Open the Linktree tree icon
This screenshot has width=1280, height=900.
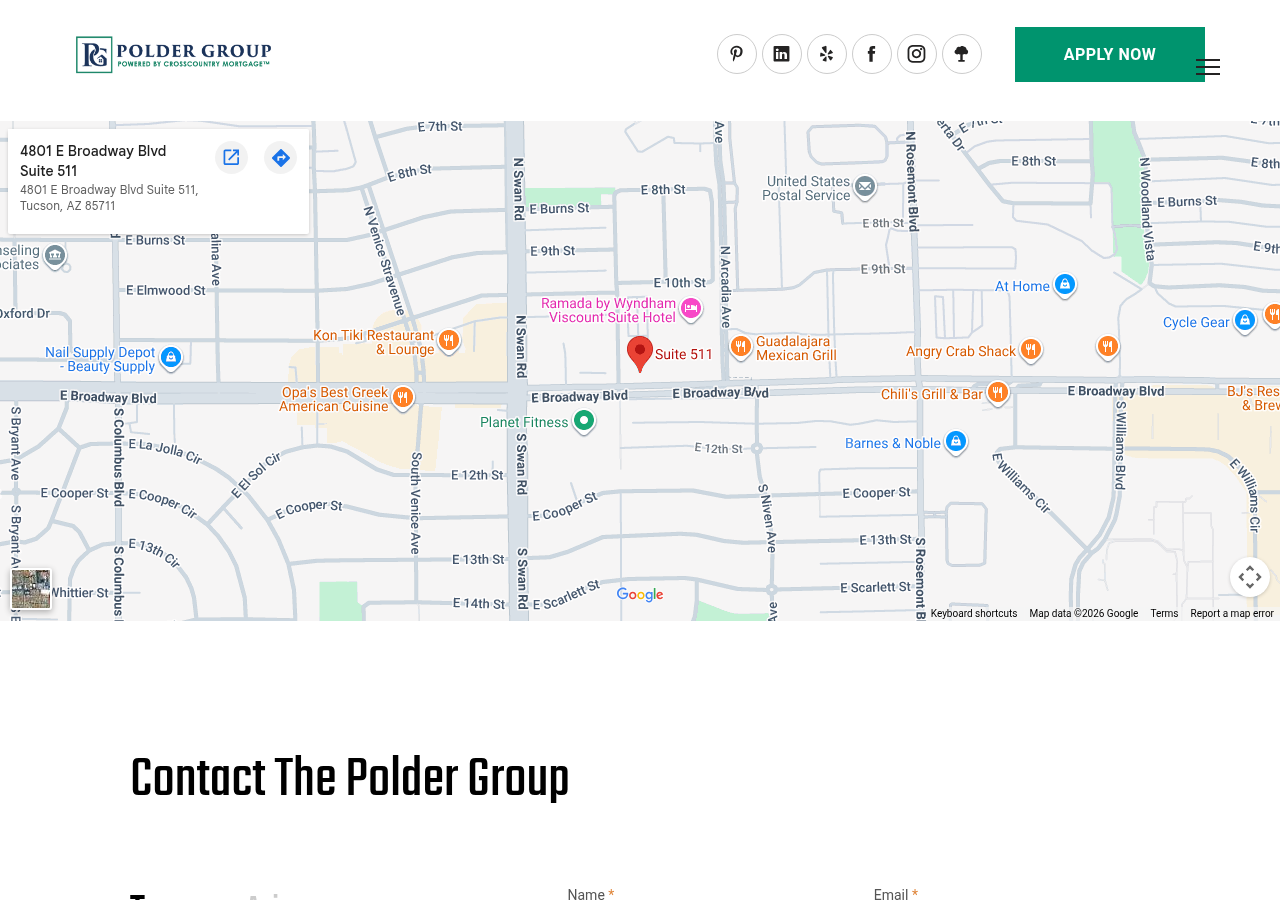tap(962, 54)
